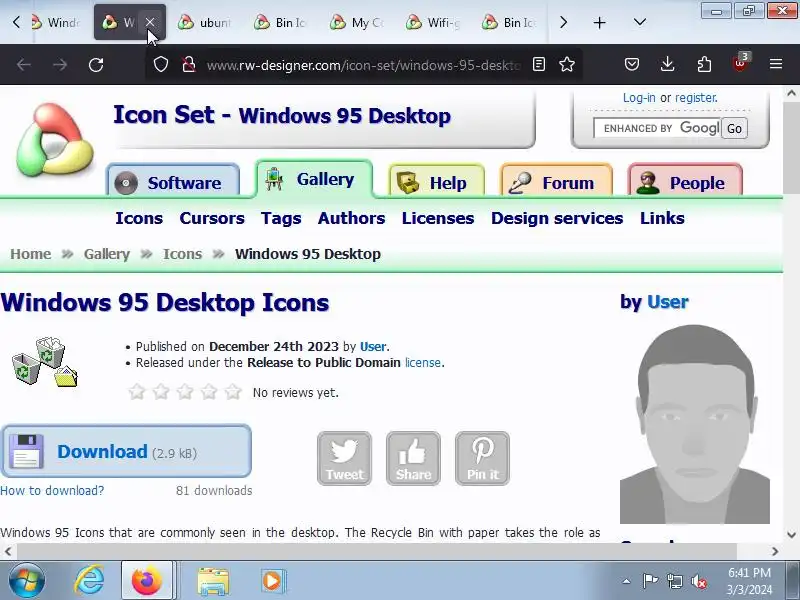Go back to the previous page
800x600 pixels.
[24, 65]
